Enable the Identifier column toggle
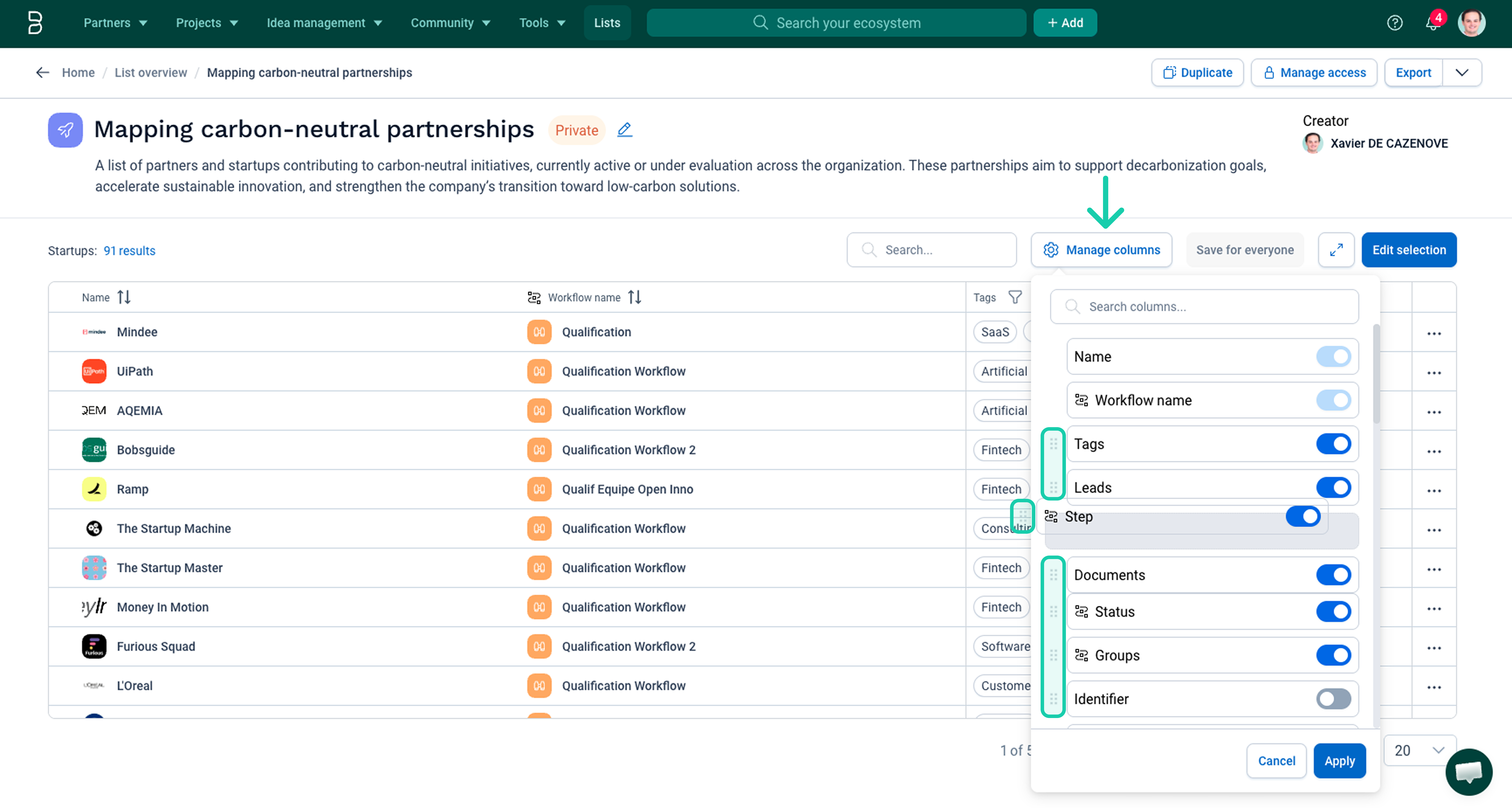Screen dimensions: 1512x808 pos(1333,699)
